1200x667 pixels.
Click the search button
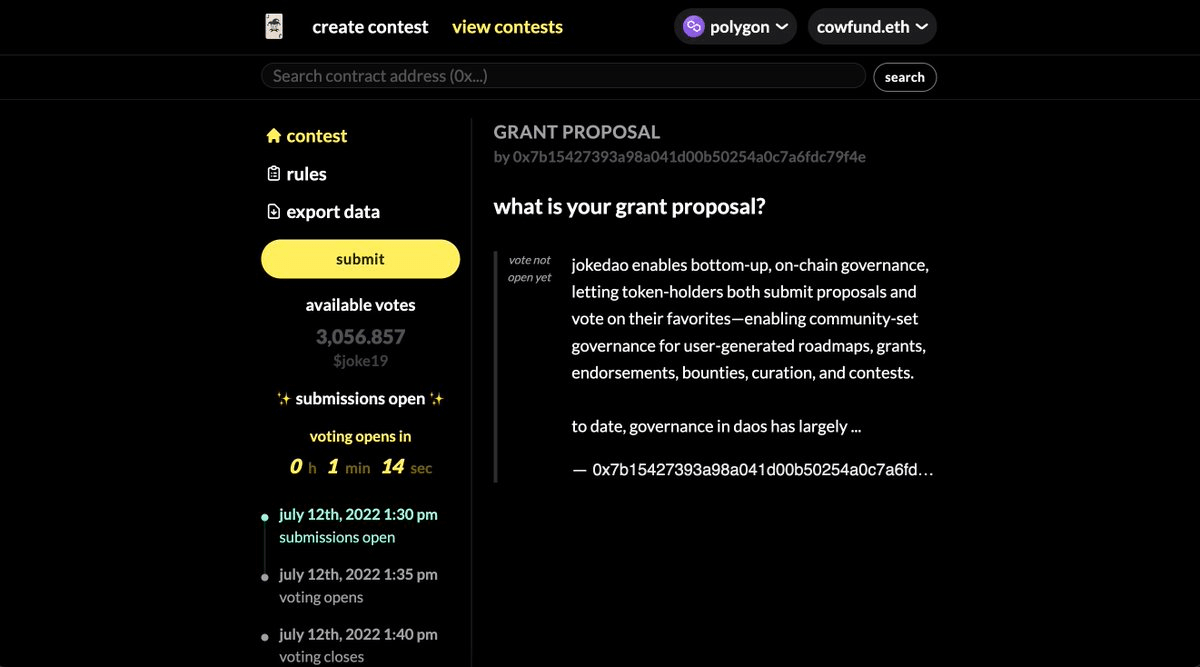[905, 77]
